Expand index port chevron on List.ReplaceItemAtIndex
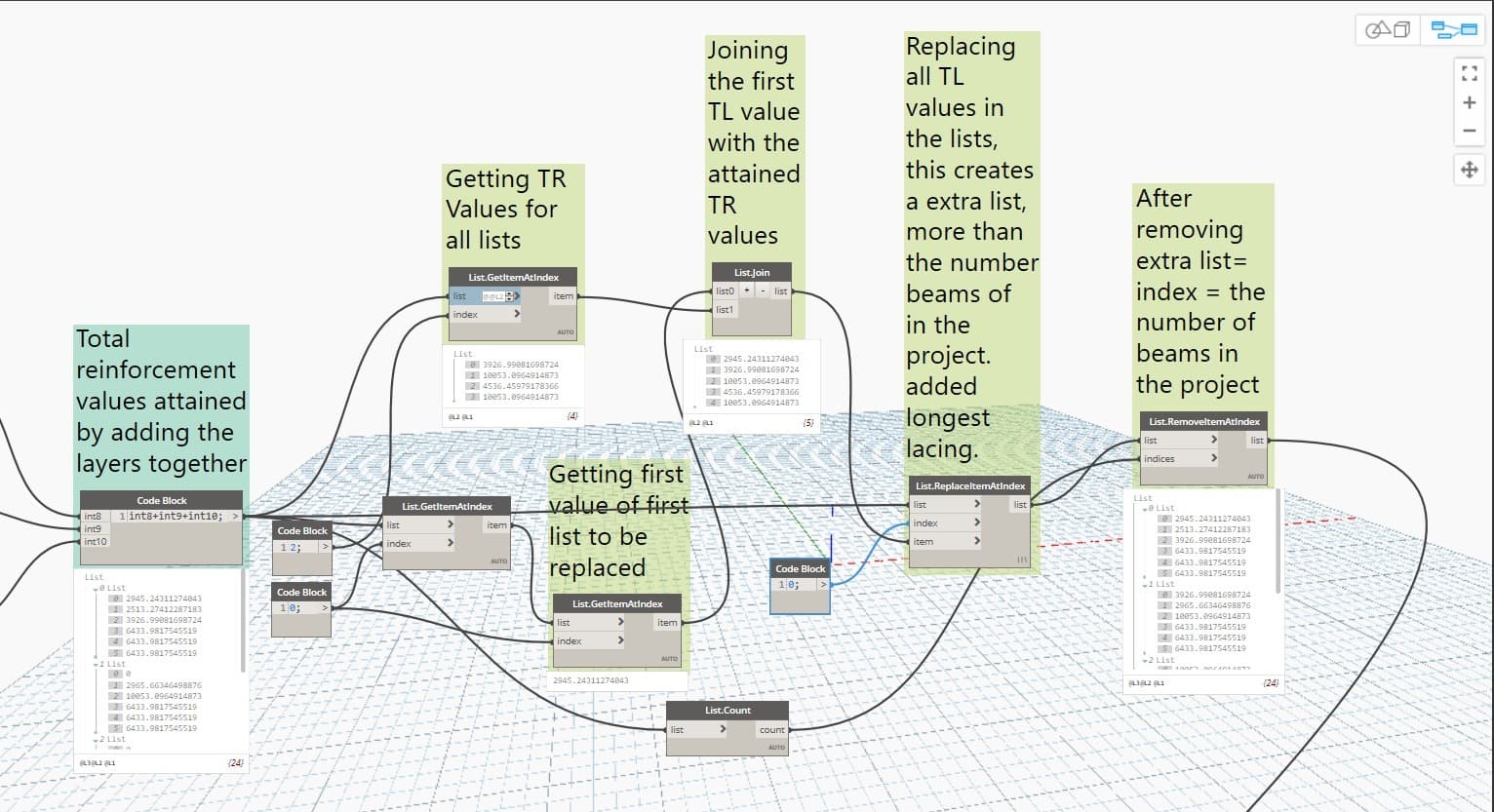 (x=976, y=522)
